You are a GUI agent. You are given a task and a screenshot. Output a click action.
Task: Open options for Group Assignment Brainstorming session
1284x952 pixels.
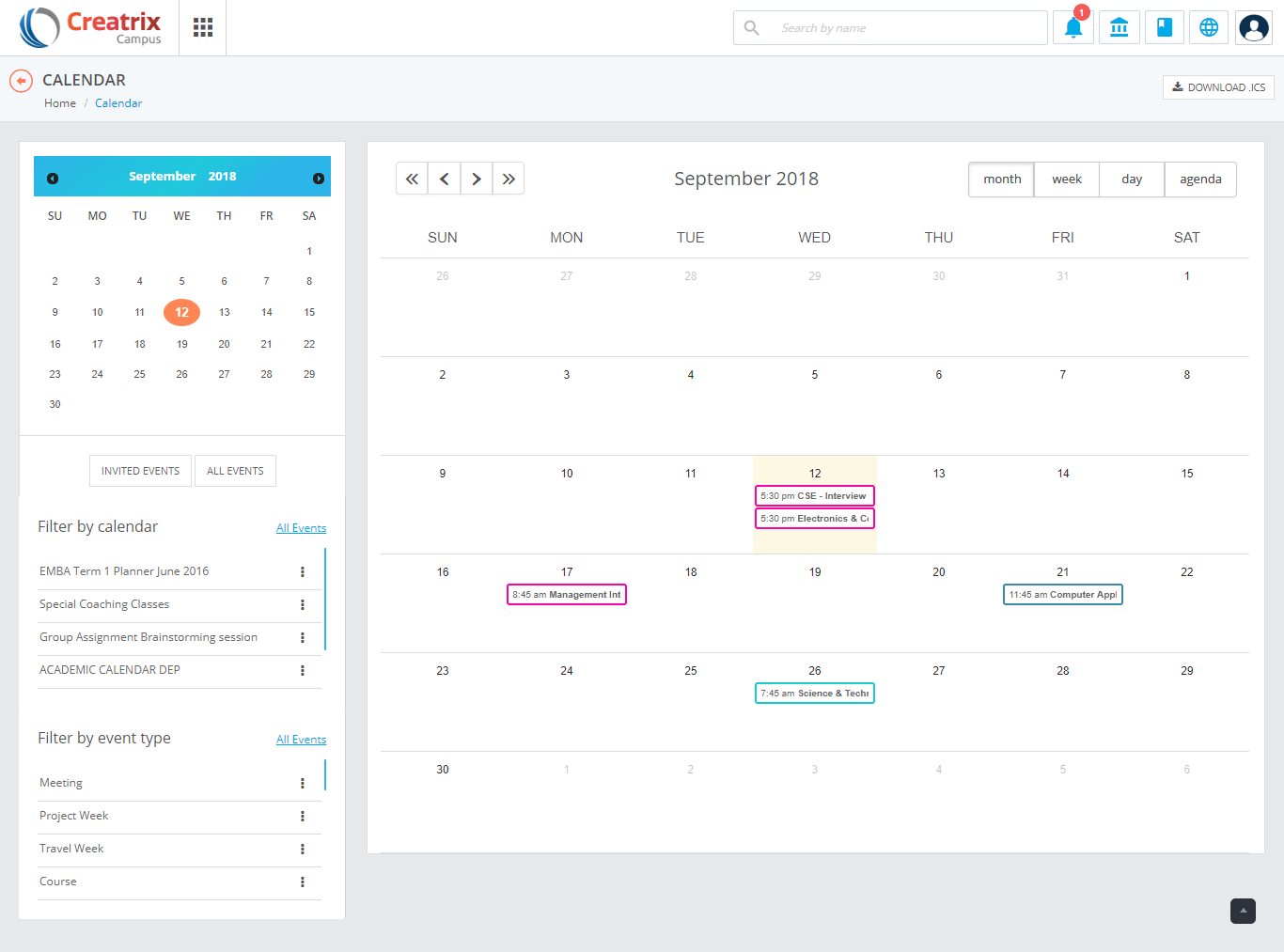pos(303,637)
